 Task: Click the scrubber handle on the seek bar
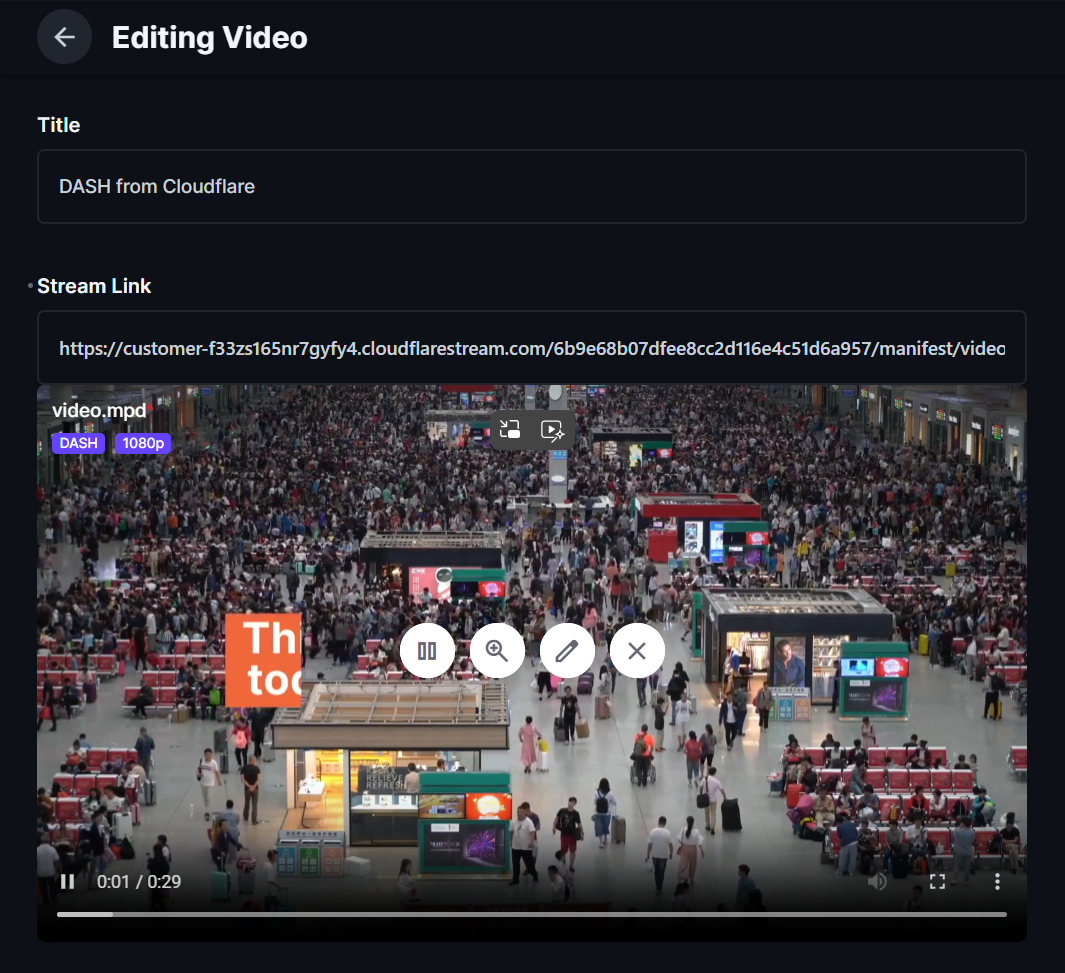tap(112, 913)
